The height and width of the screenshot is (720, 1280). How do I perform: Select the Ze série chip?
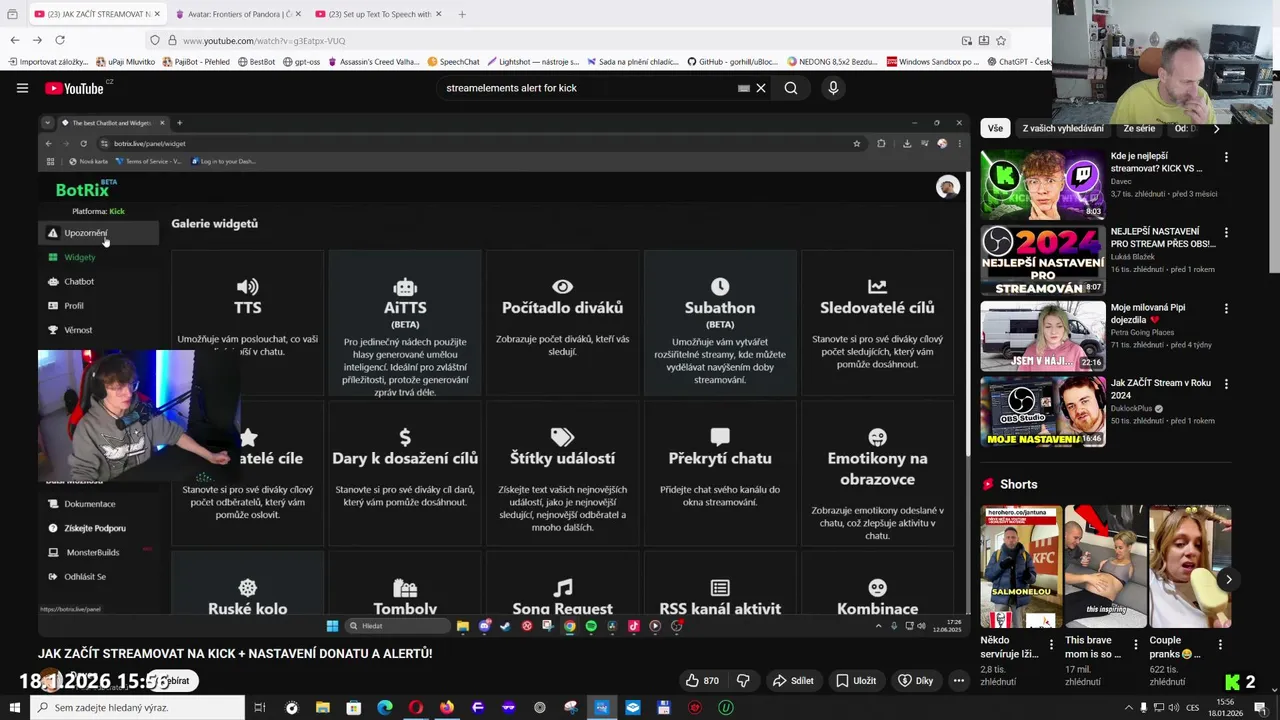(1139, 128)
